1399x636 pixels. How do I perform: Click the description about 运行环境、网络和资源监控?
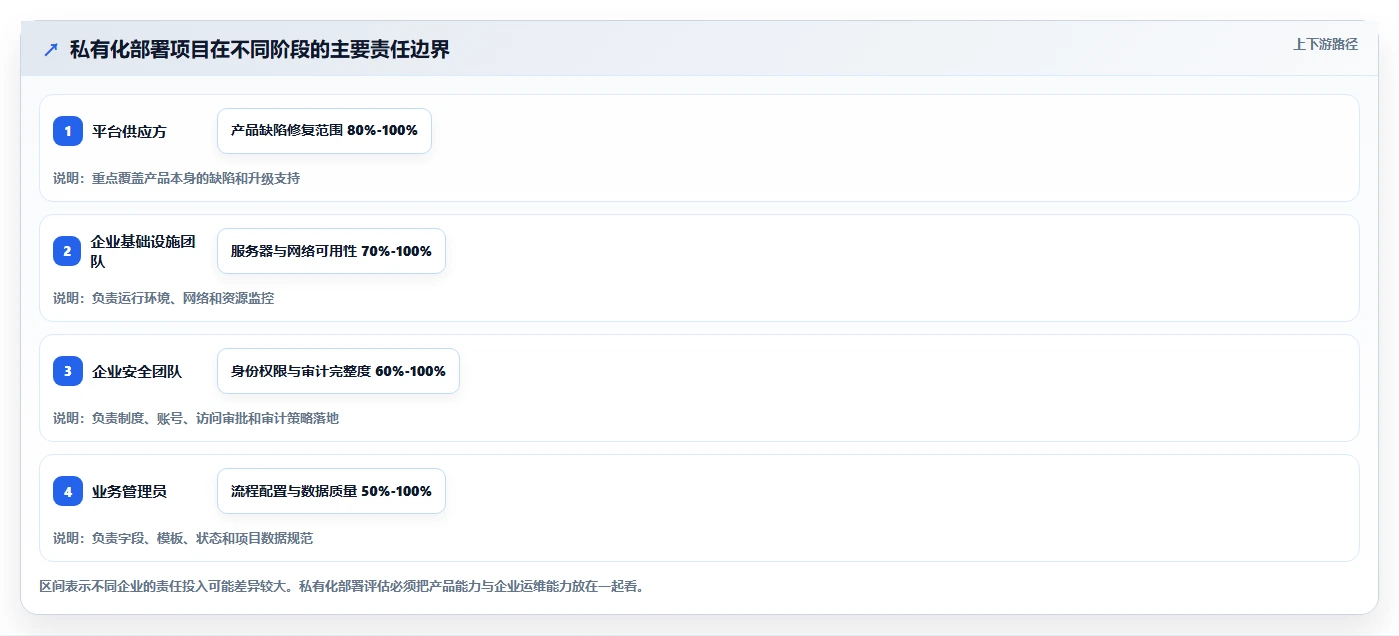(163, 298)
